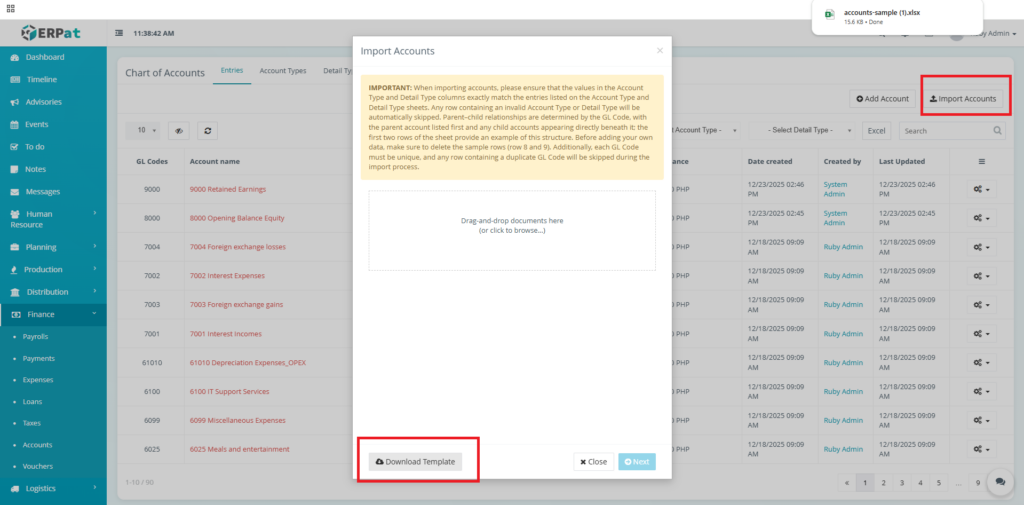This screenshot has height=505, width=1024.
Task: Open the chat bubble icon
Action: click(999, 481)
